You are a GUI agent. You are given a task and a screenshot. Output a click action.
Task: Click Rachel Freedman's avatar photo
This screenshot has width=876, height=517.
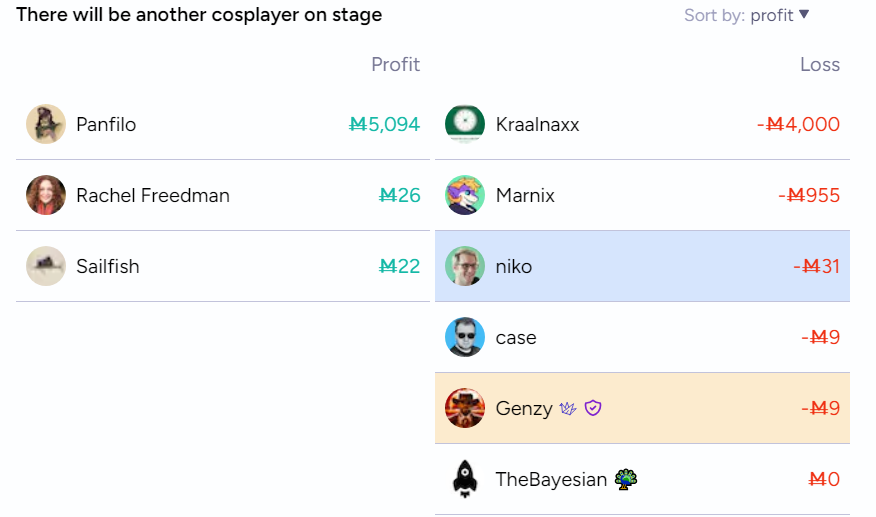[46, 195]
